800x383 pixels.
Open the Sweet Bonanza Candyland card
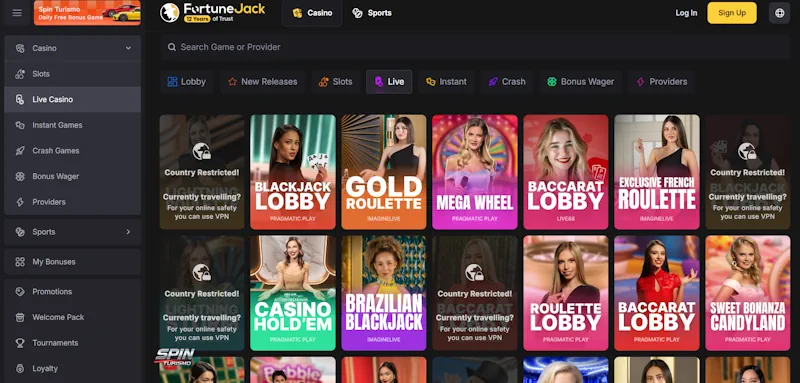coord(747,293)
